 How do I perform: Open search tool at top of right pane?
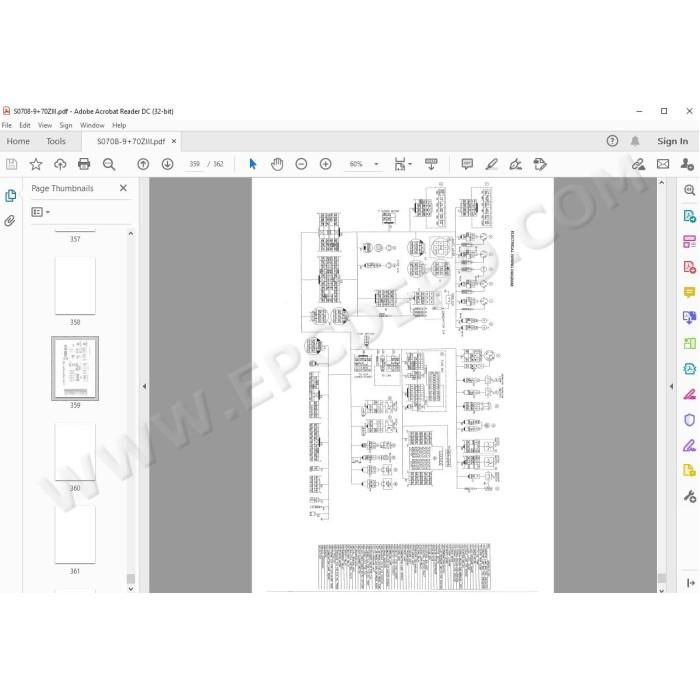[x=689, y=190]
